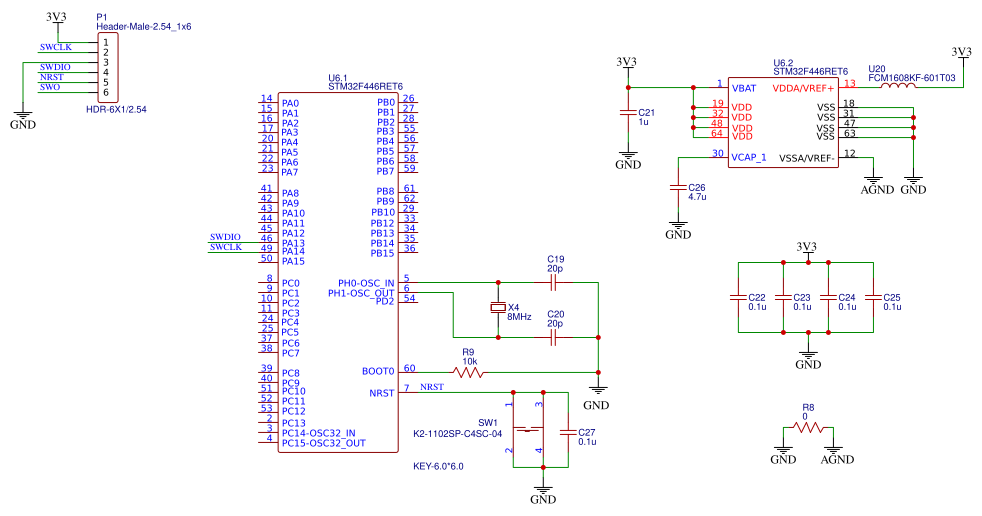The image size is (982, 516).
Task: Select the R8 zero-ohm resistor
Action: coord(808,428)
